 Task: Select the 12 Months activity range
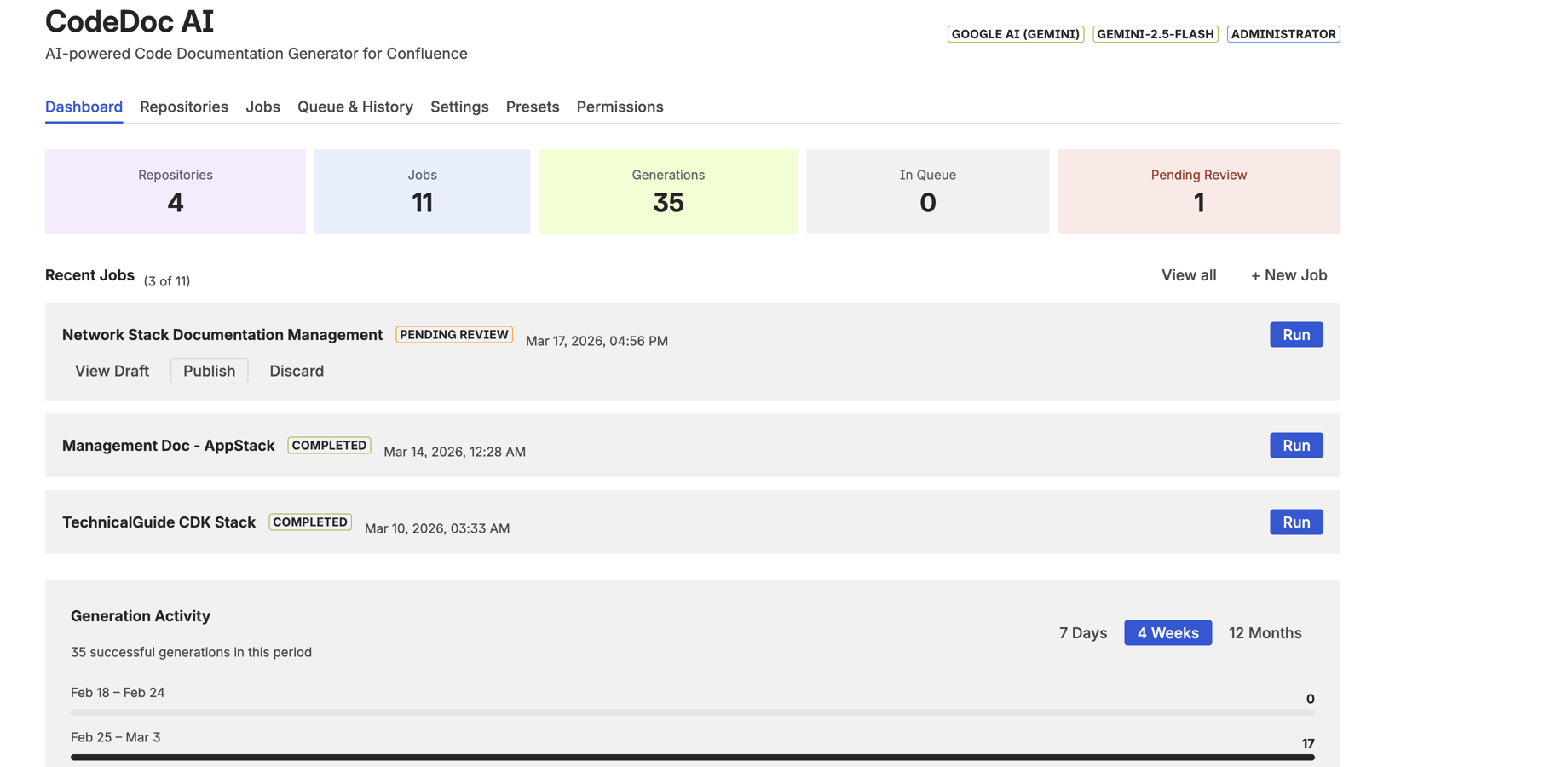(1265, 632)
